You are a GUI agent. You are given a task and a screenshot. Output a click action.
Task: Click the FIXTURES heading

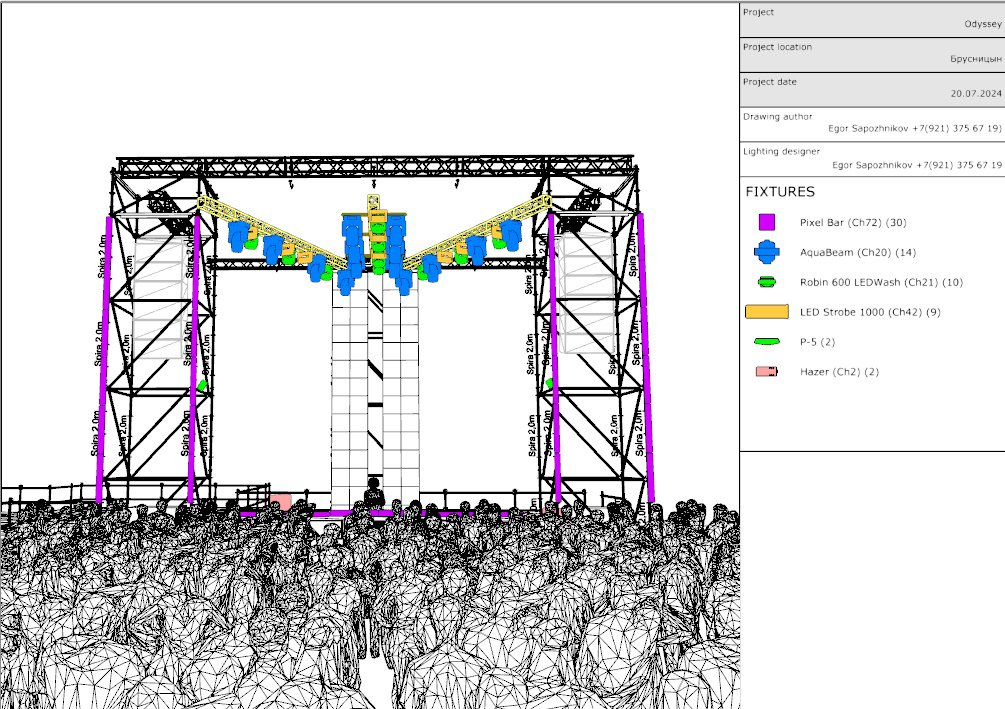[x=780, y=192]
